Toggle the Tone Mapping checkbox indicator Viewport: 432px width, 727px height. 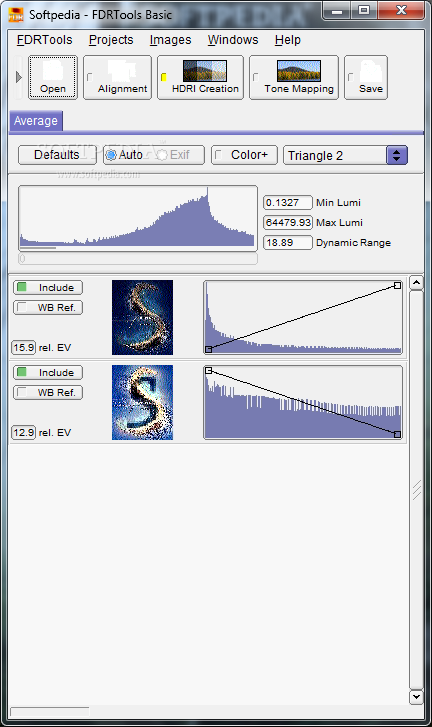click(x=255, y=77)
